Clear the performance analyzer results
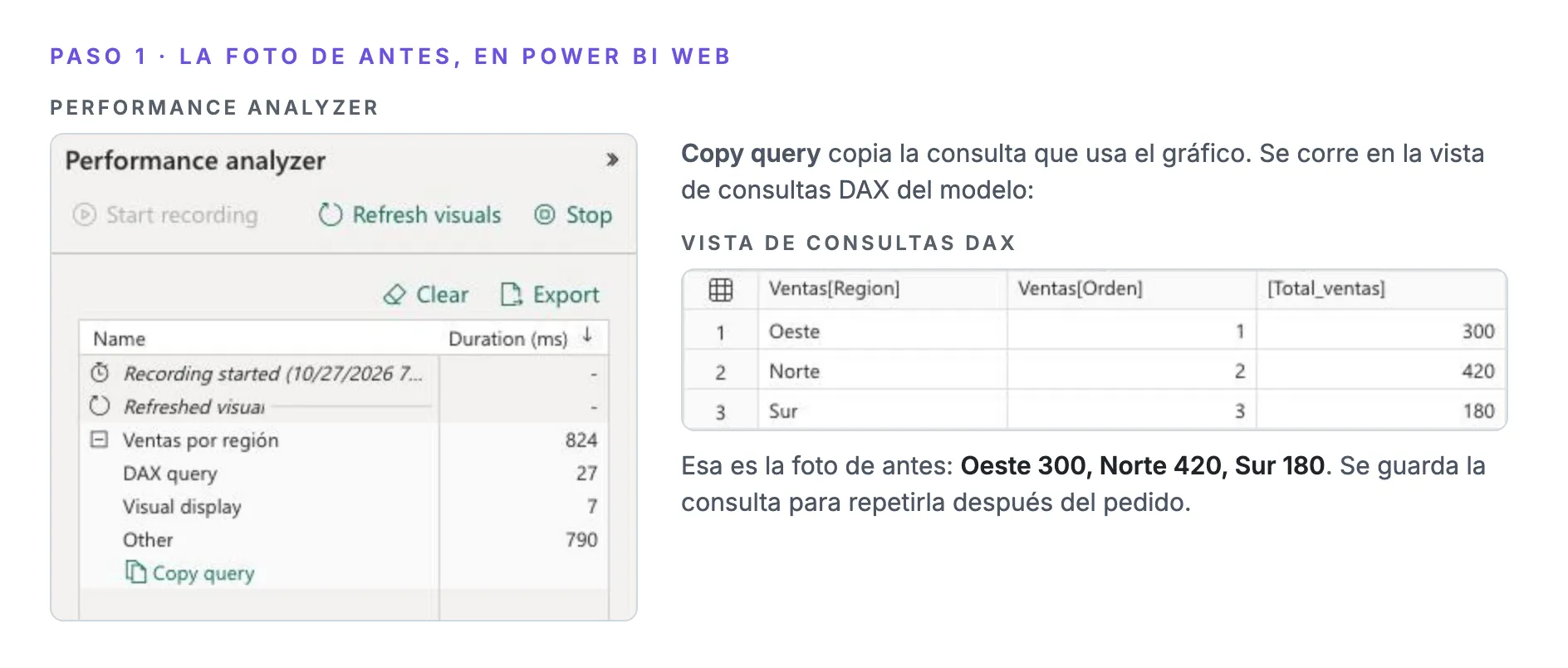 point(425,295)
